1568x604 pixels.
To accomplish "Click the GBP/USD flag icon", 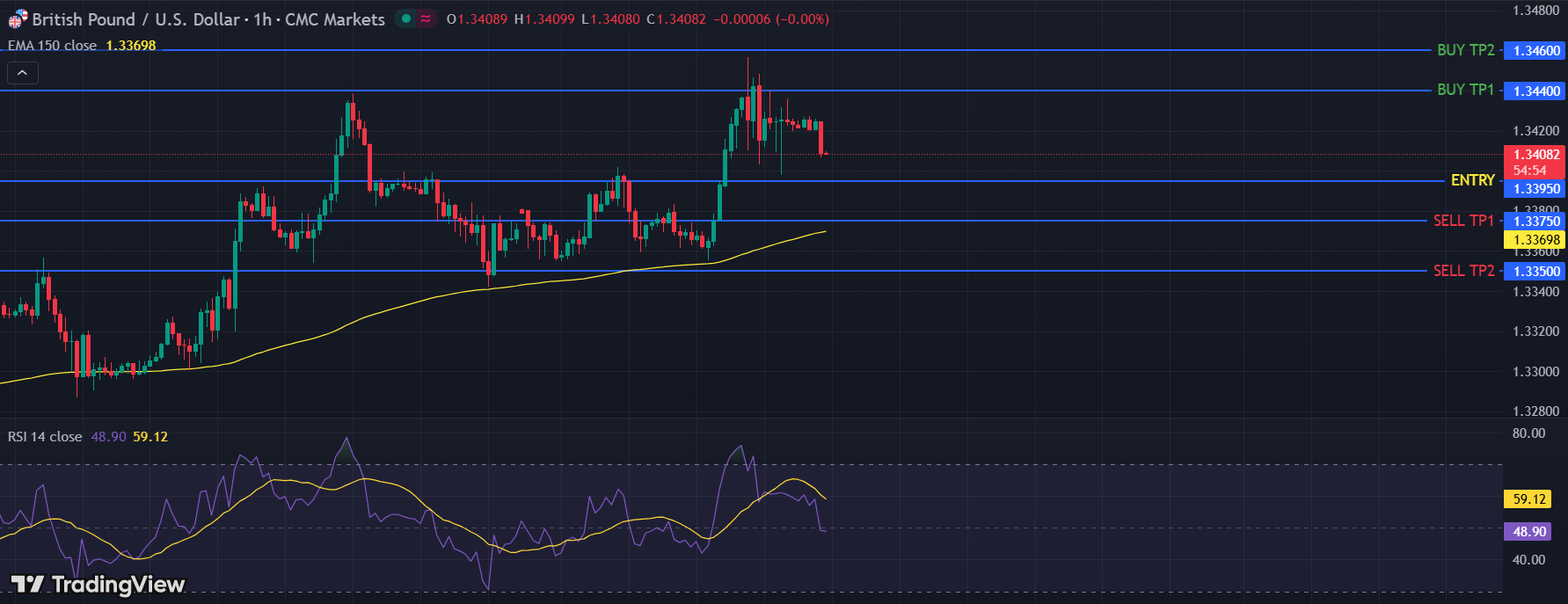I will tap(18, 18).
